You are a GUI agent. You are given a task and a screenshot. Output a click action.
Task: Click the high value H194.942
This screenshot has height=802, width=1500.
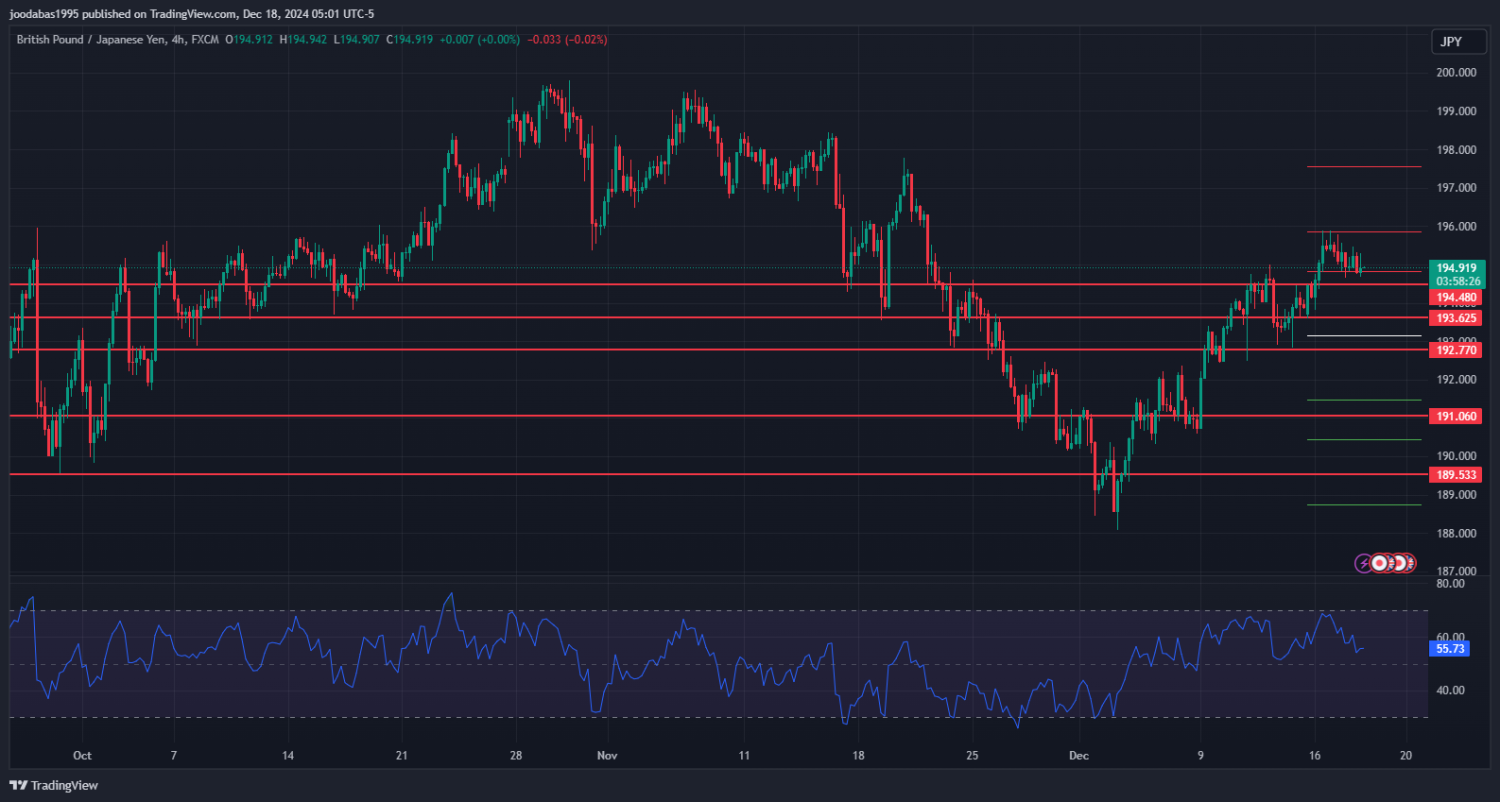303,40
